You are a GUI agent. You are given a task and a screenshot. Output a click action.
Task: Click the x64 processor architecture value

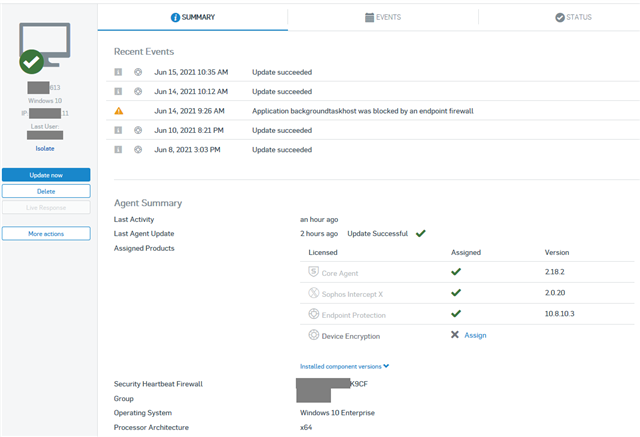(x=306, y=428)
